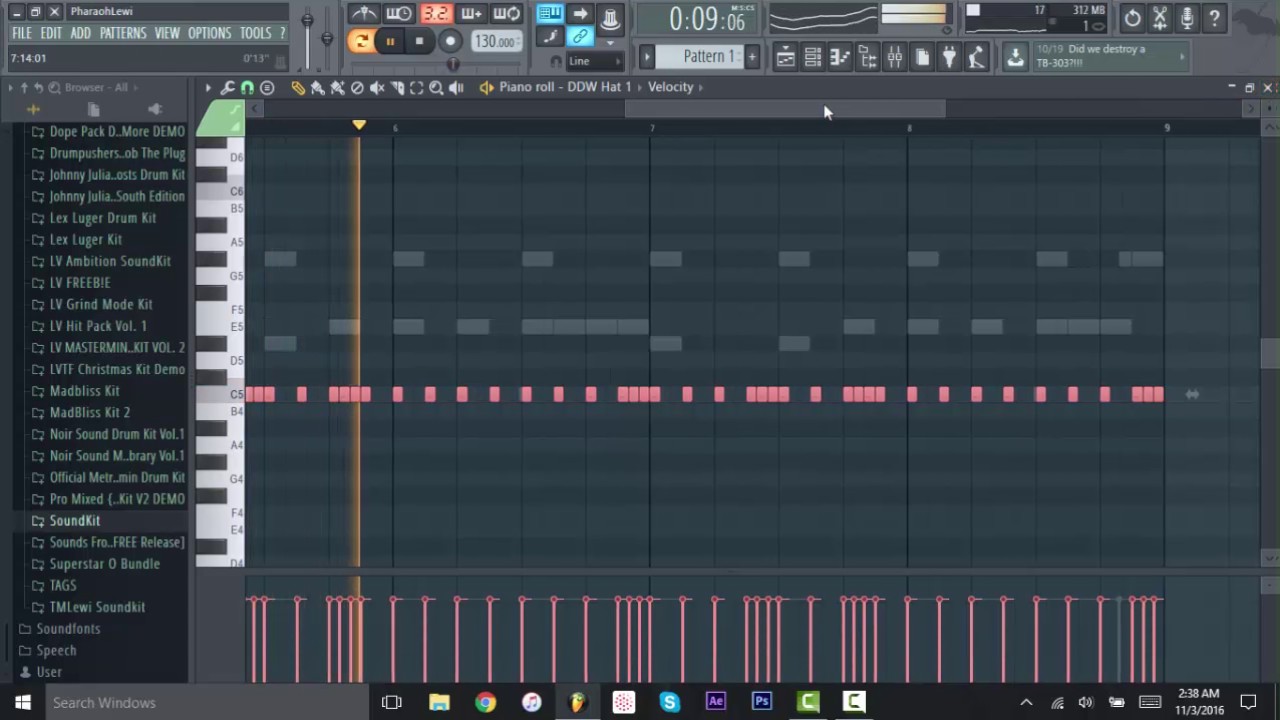Viewport: 1280px width, 720px height.
Task: Click the Playback speaker tool in piano roll
Action: (456, 88)
